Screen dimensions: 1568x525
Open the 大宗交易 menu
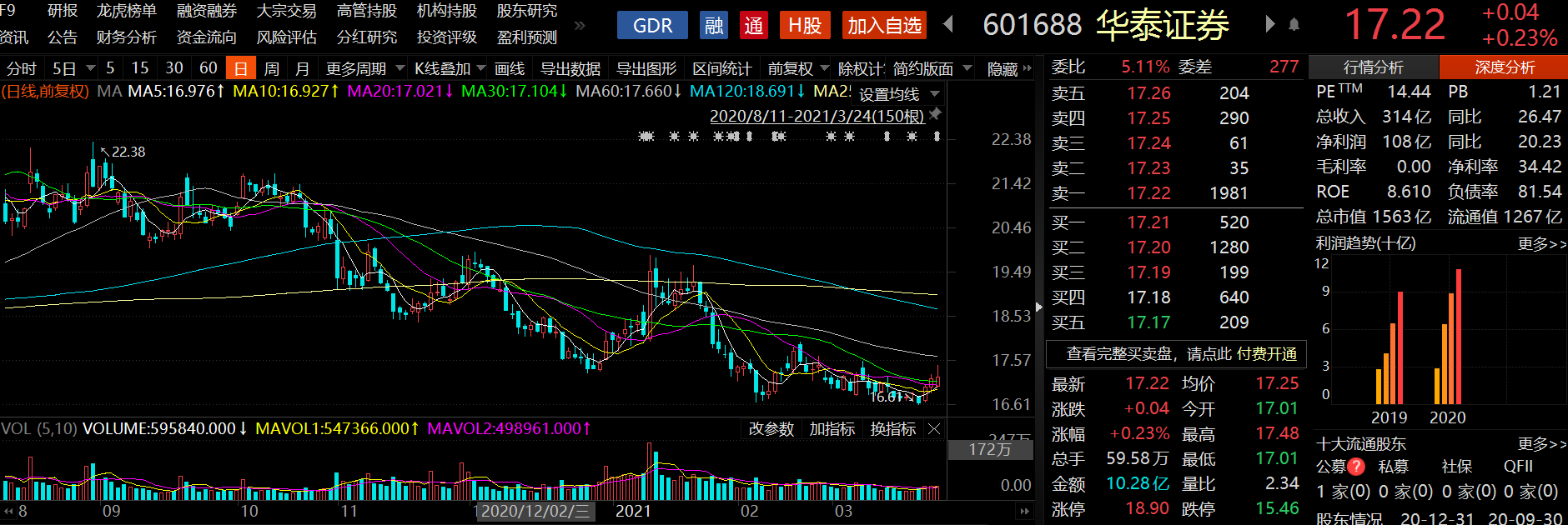pyautogui.click(x=287, y=11)
